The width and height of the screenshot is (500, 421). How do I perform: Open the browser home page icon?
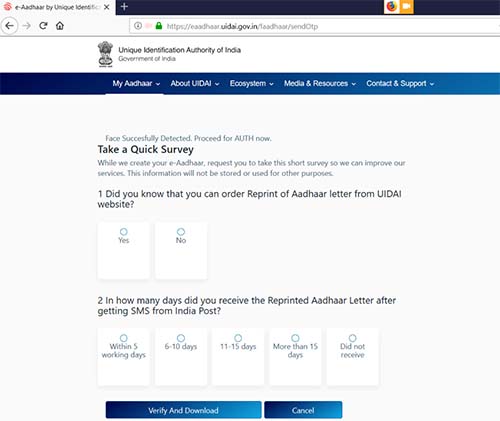pyautogui.click(x=60, y=26)
